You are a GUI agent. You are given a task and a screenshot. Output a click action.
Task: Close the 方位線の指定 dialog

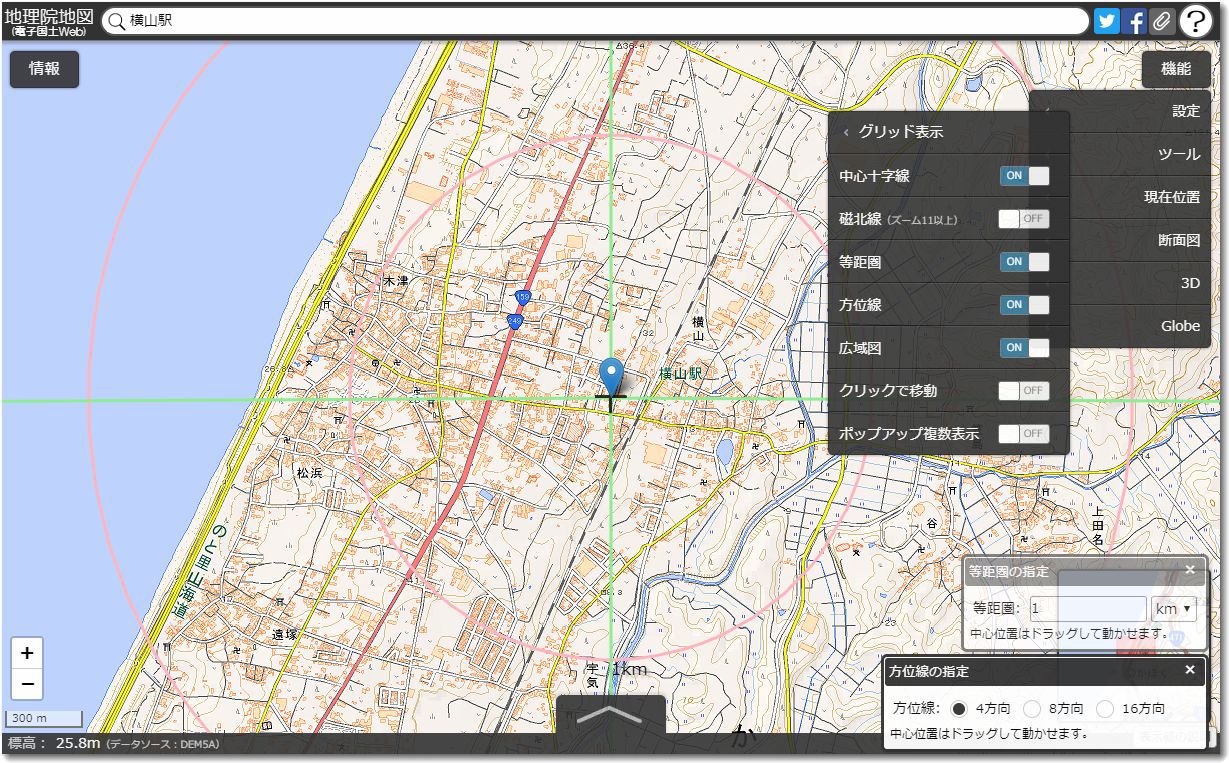1189,670
